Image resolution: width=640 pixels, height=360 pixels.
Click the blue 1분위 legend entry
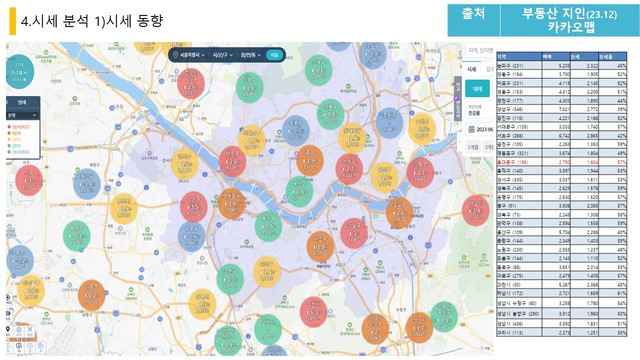pos(18,152)
